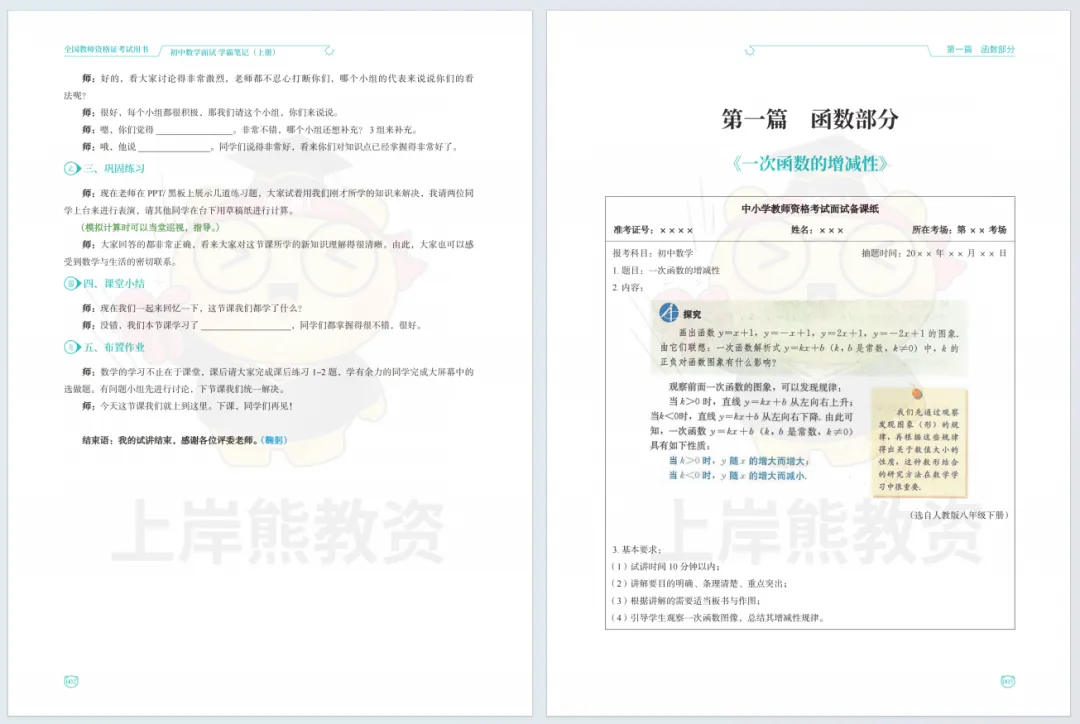Viewport: 1080px width, 724px height.
Task: Click the round icon beside 三、巩固练习
Action: (x=72, y=169)
